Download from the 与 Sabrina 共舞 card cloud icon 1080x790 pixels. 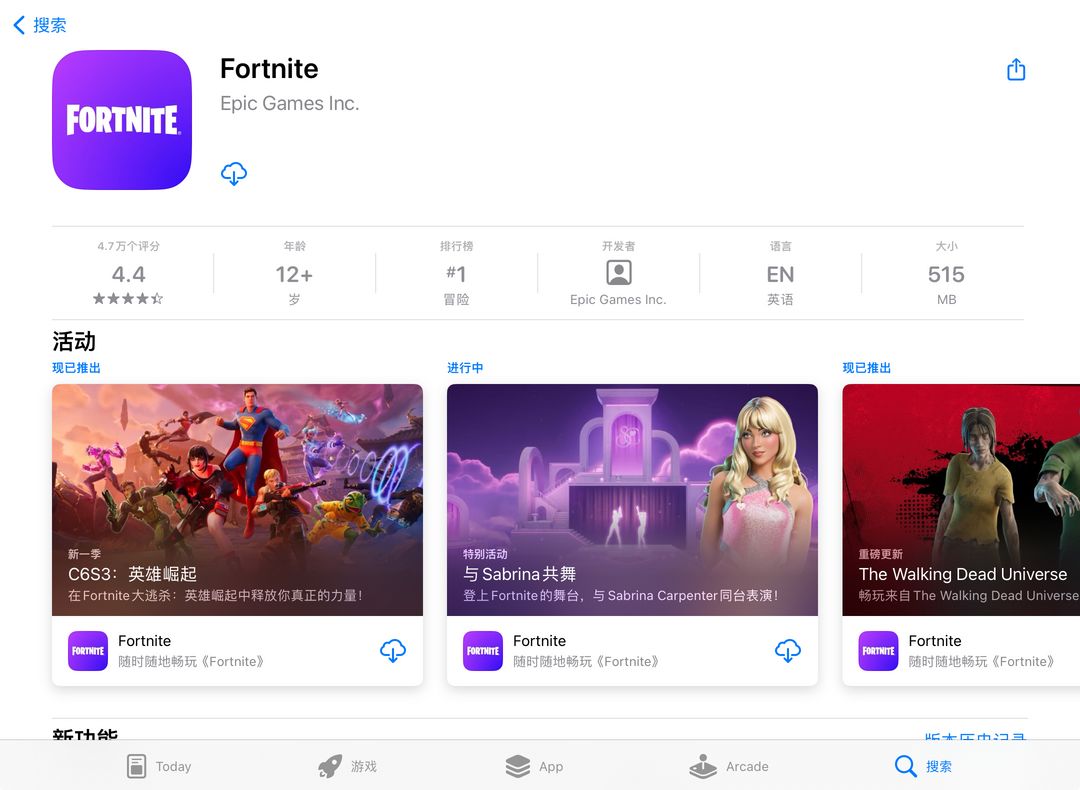click(787, 650)
